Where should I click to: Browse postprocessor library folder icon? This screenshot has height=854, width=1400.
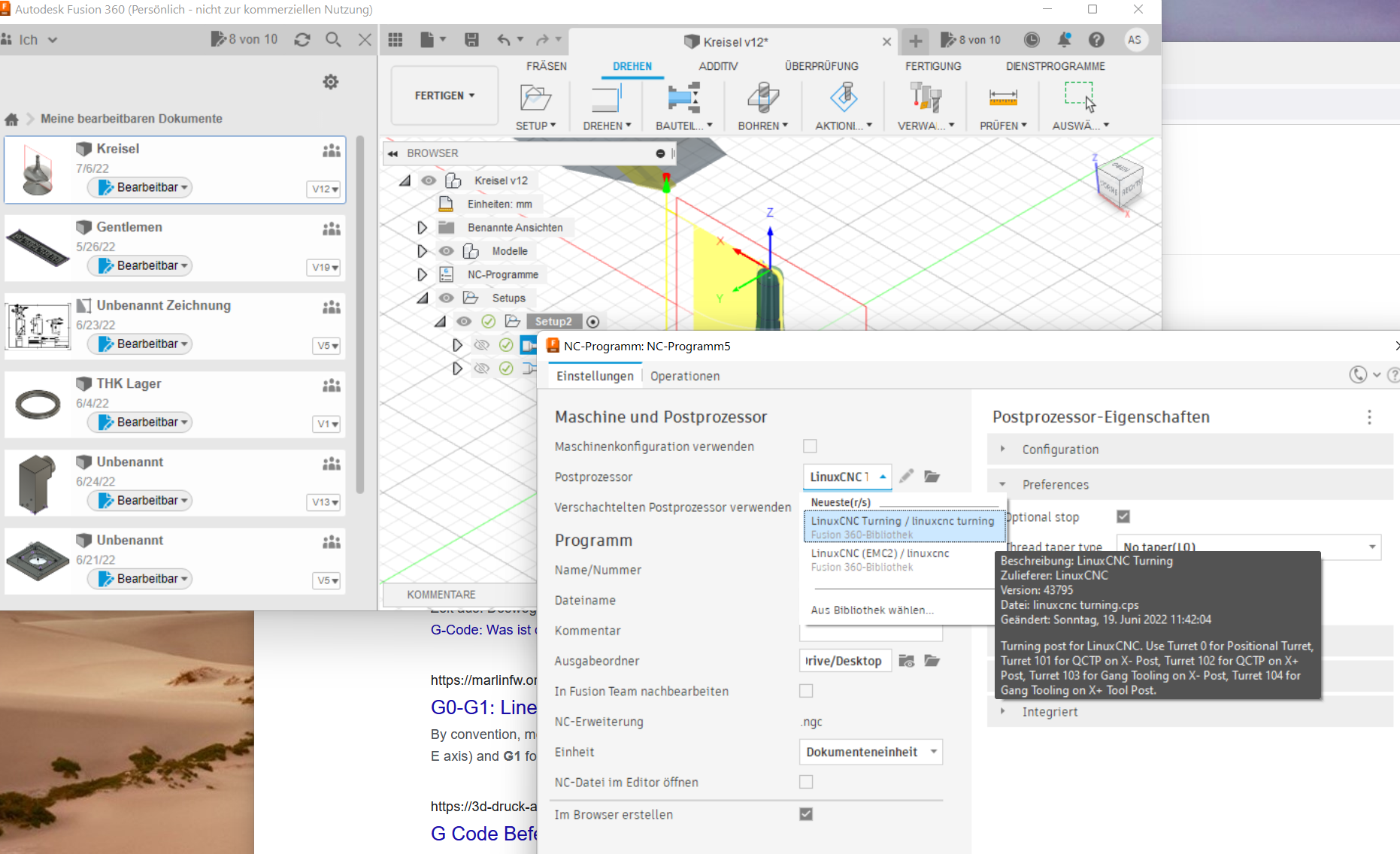coord(932,476)
